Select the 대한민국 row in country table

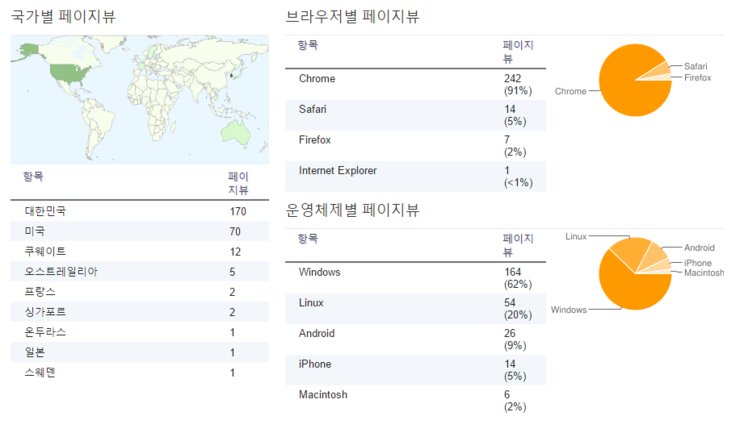pyautogui.click(x=140, y=211)
